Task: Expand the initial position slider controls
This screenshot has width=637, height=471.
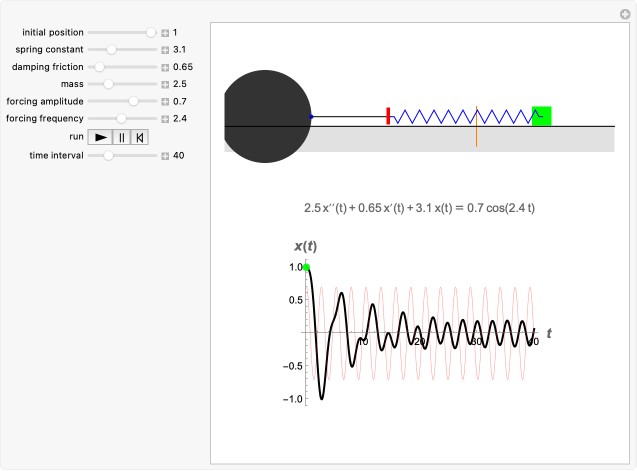Action: pyautogui.click(x=165, y=32)
